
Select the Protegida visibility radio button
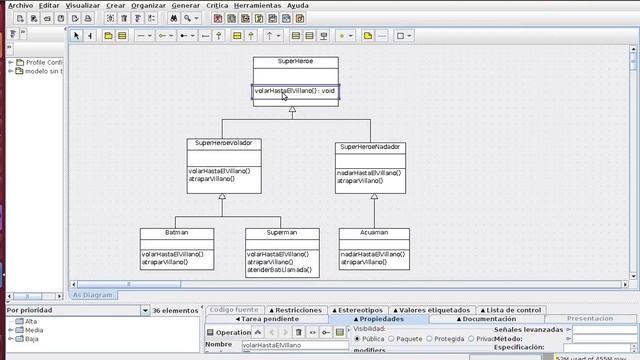tap(429, 339)
